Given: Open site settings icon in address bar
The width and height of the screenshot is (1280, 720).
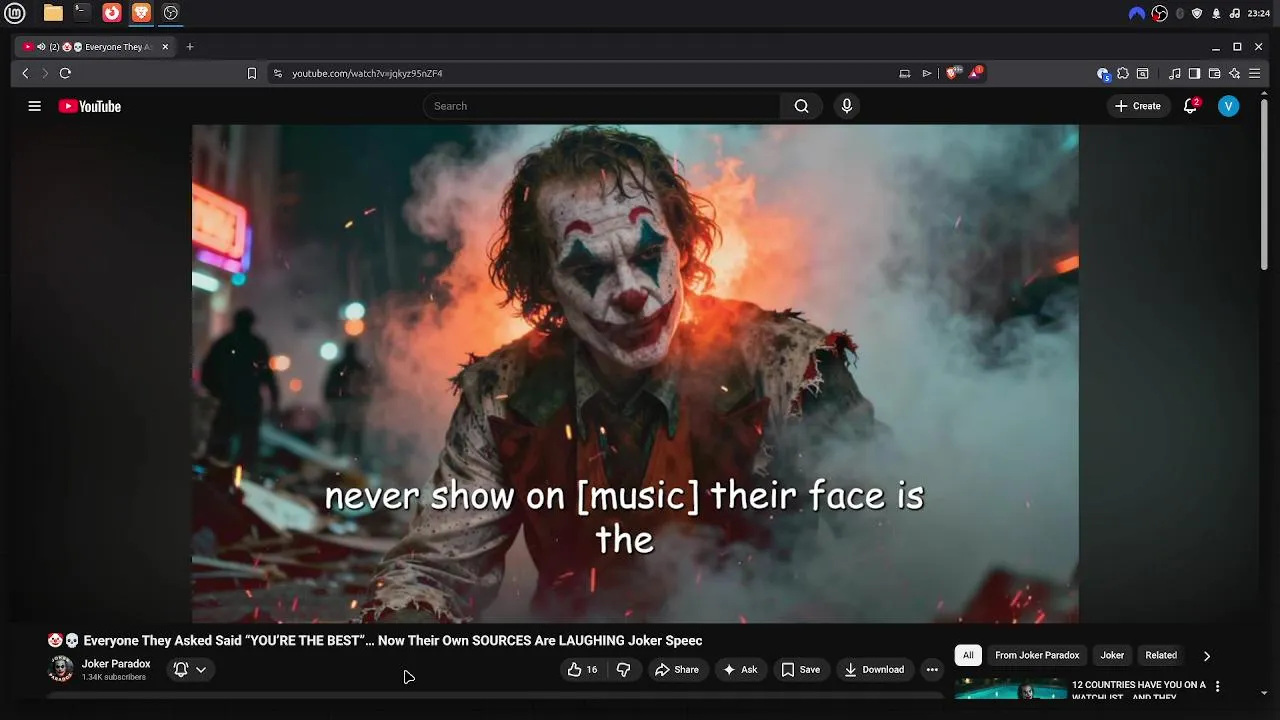Looking at the screenshot, I should tap(278, 73).
